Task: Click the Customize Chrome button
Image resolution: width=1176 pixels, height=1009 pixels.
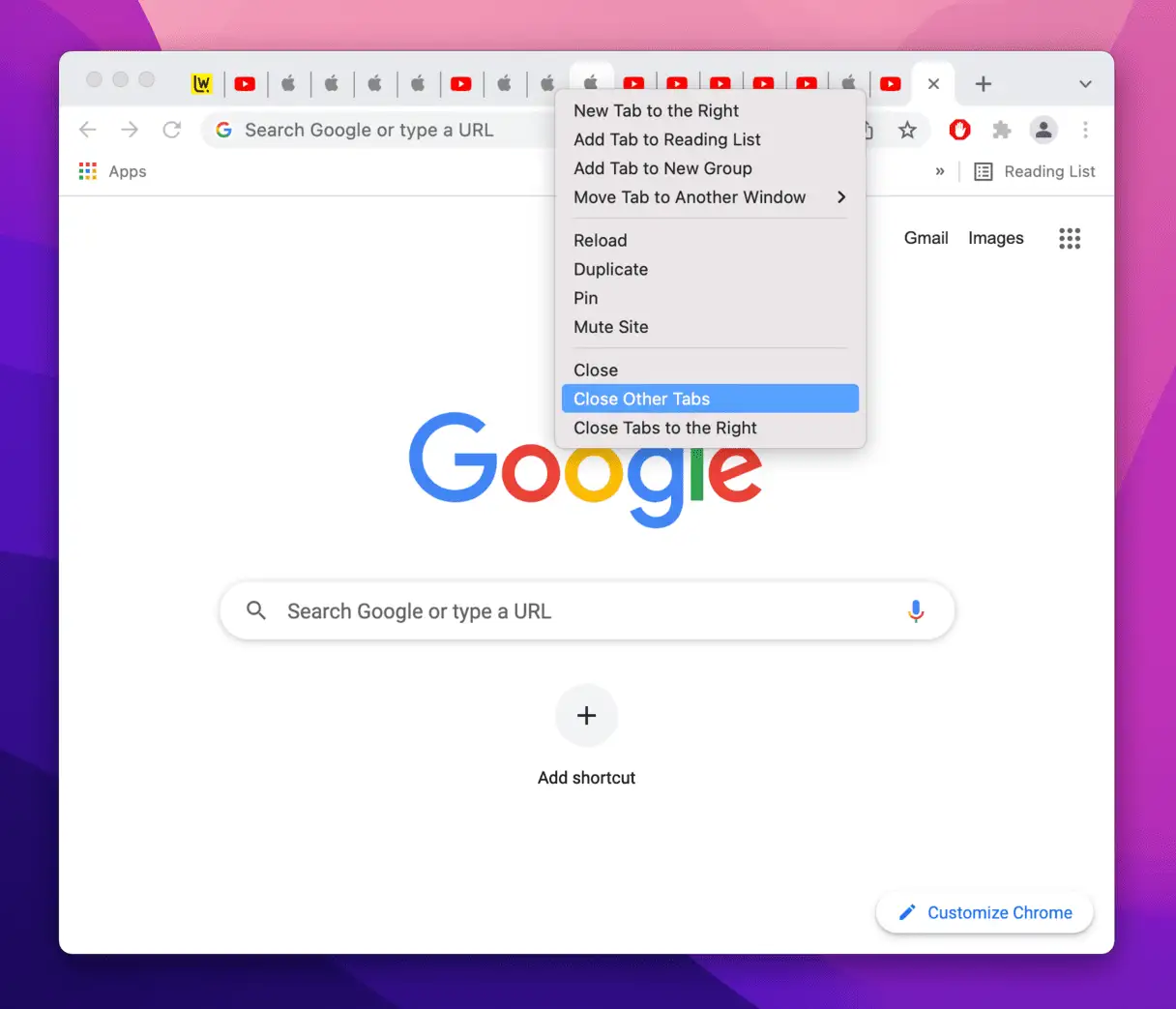Action: [x=985, y=912]
